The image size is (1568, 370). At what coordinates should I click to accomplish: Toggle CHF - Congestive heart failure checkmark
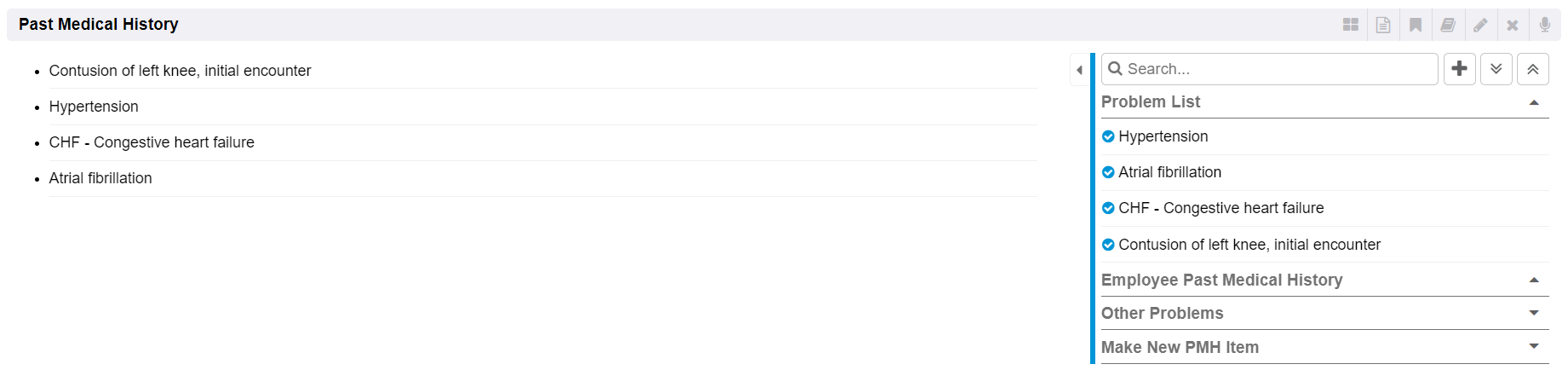(1108, 208)
